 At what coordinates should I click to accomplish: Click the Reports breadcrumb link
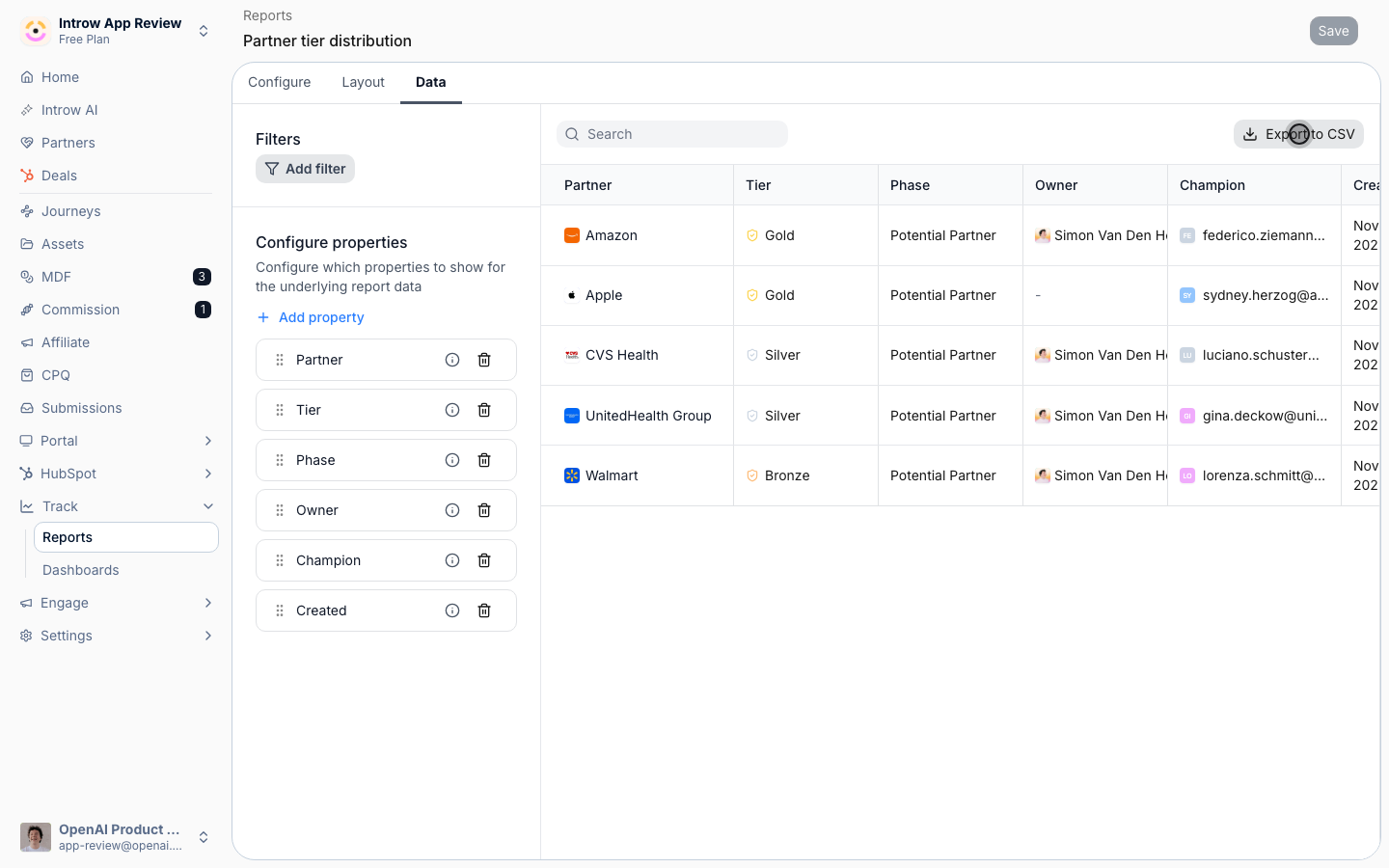(x=267, y=15)
